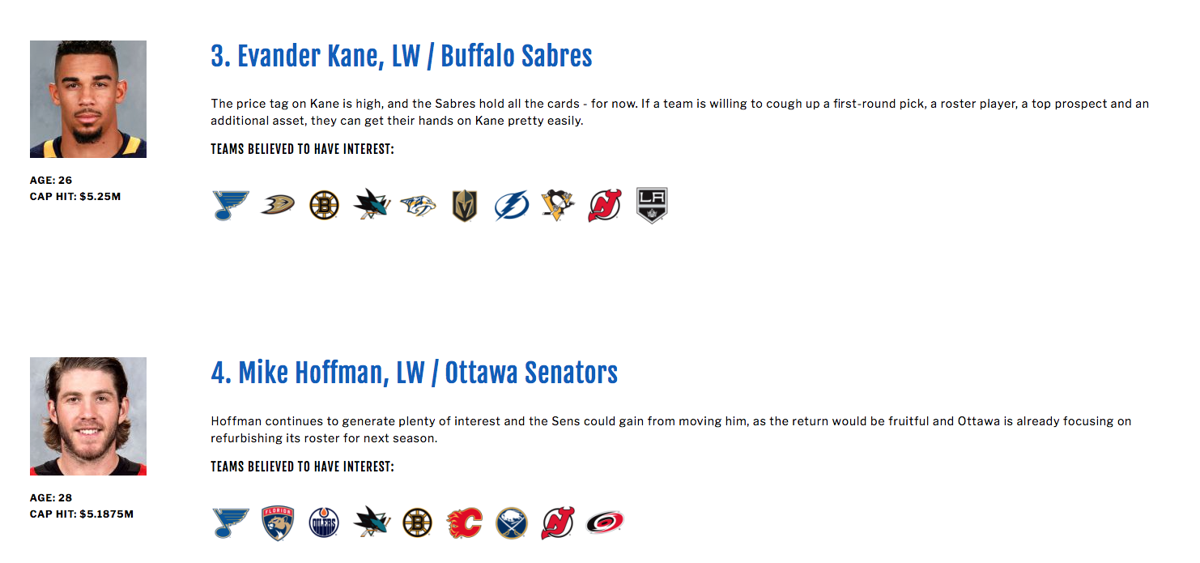Select the Buffalo Sabres logo in Hoffman's list
This screenshot has width=1200, height=563.
(511, 522)
